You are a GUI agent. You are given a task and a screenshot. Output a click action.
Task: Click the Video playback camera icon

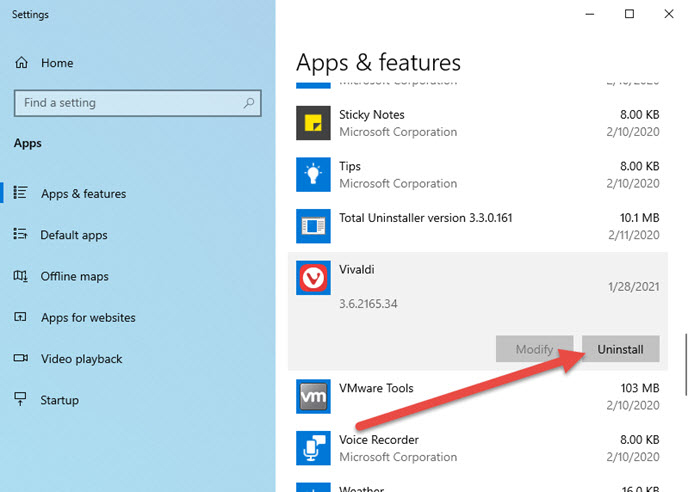tap(20, 358)
